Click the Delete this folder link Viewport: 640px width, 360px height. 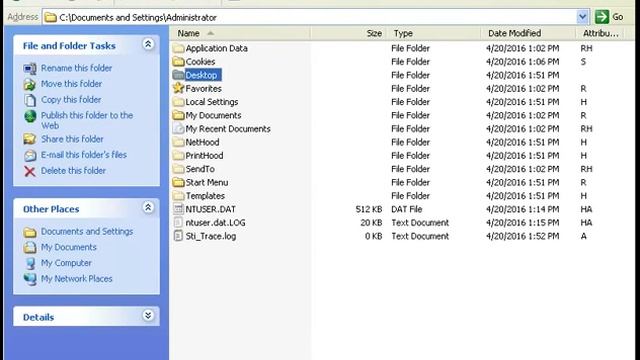click(73, 171)
